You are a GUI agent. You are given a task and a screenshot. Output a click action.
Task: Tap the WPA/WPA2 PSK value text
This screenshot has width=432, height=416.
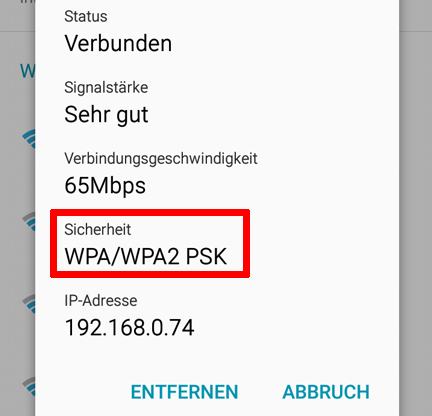146,256
